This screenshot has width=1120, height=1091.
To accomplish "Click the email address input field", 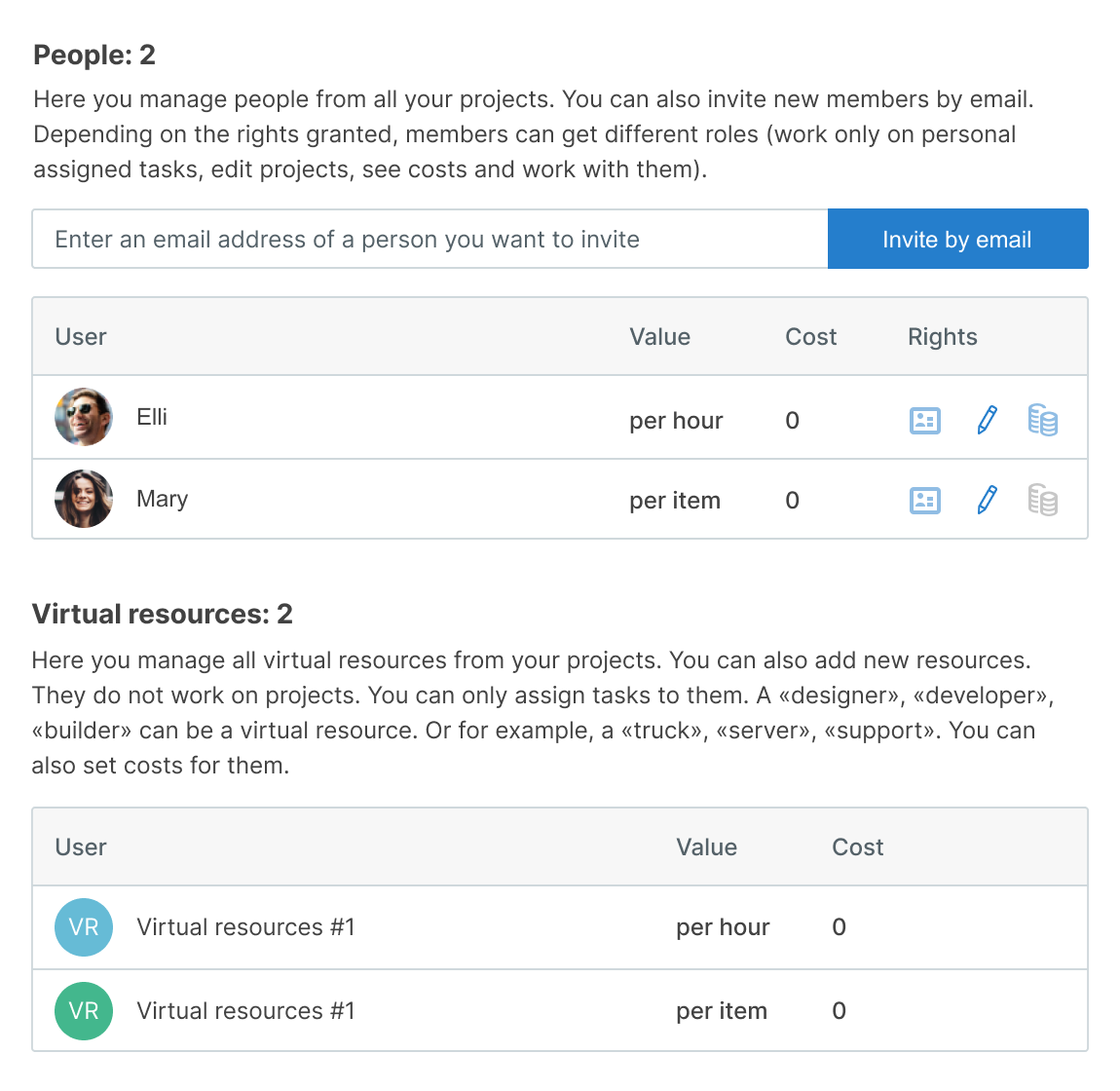I will click(429, 239).
